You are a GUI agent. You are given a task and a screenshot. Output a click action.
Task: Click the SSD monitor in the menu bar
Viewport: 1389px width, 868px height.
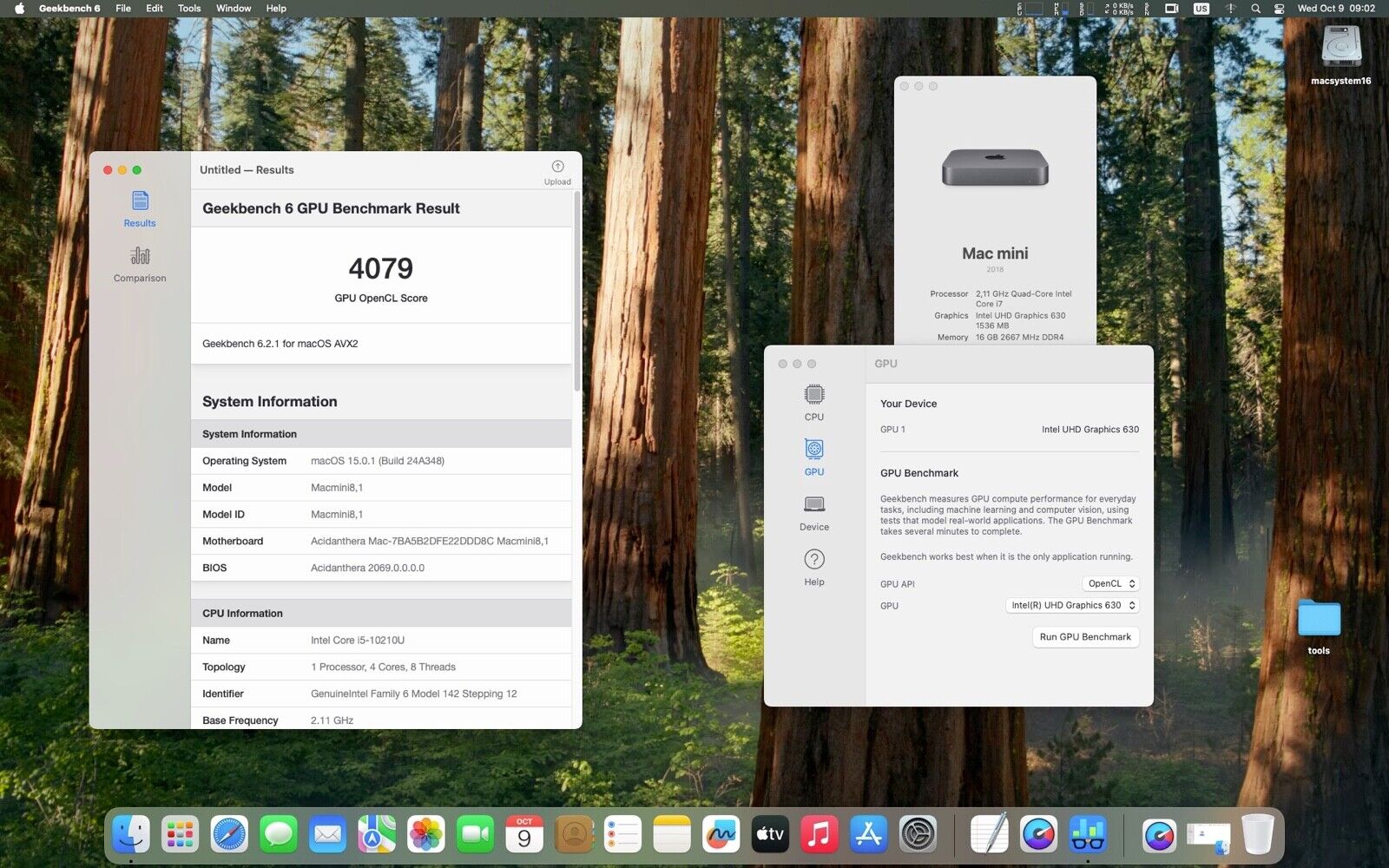click(1086, 9)
